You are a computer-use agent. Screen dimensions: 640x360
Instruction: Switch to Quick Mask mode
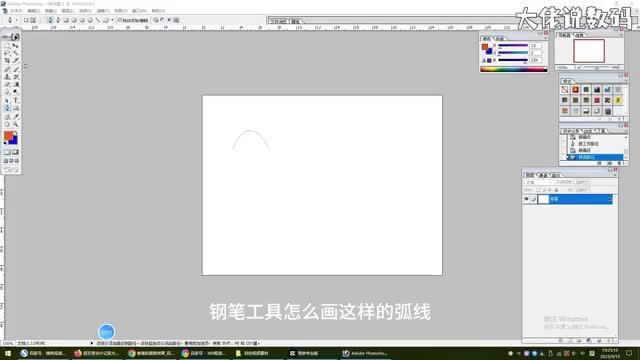(16, 152)
